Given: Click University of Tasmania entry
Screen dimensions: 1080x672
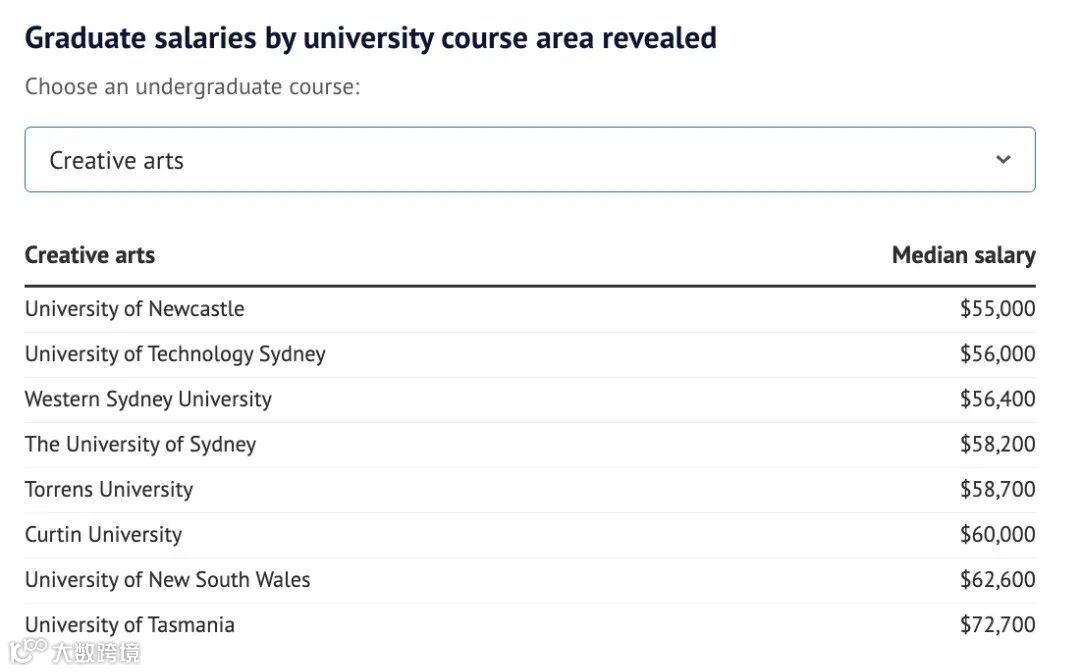Looking at the screenshot, I should pyautogui.click(x=129, y=625).
